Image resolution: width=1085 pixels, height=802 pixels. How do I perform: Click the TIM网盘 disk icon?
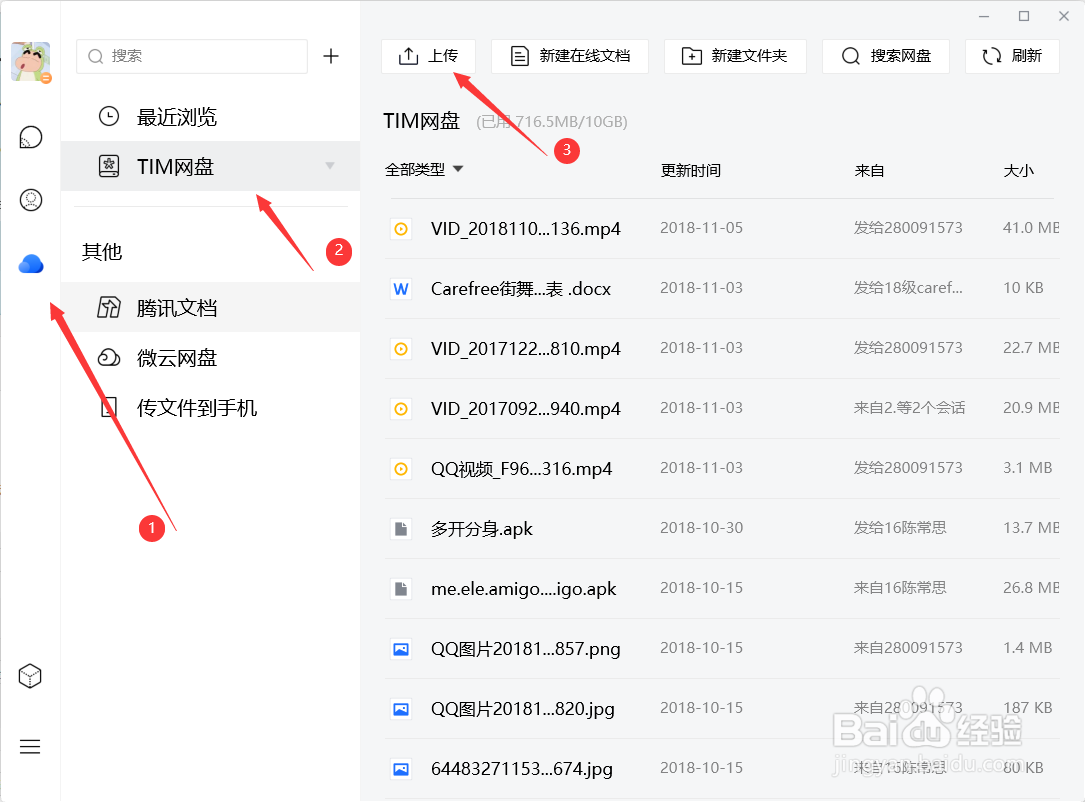pyautogui.click(x=109, y=166)
